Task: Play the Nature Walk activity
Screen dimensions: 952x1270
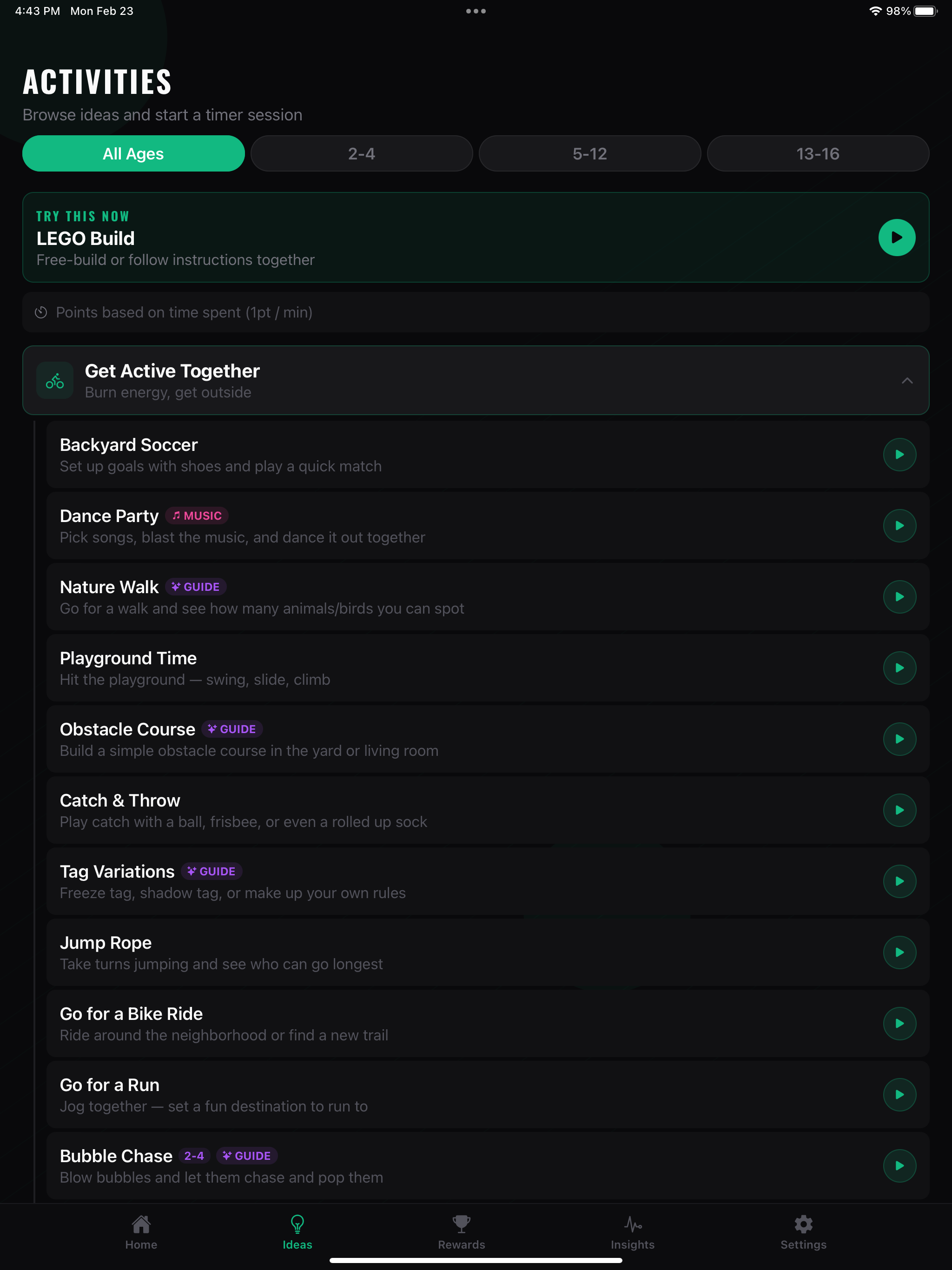Action: pos(899,597)
